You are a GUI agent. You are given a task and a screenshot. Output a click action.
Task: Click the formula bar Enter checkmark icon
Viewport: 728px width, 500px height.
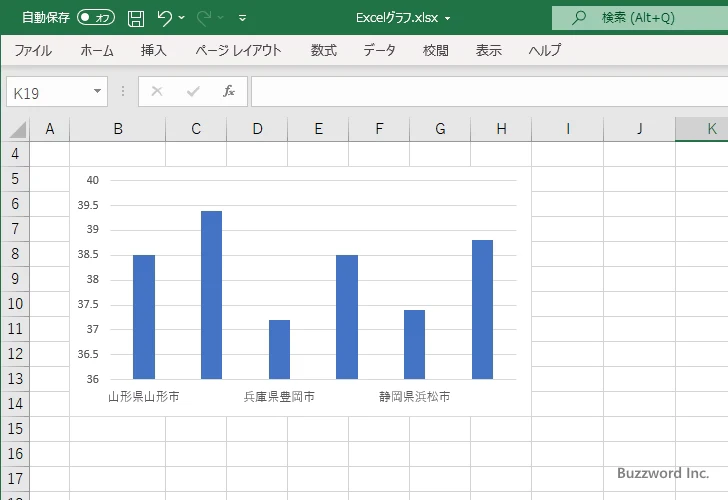tap(193, 91)
